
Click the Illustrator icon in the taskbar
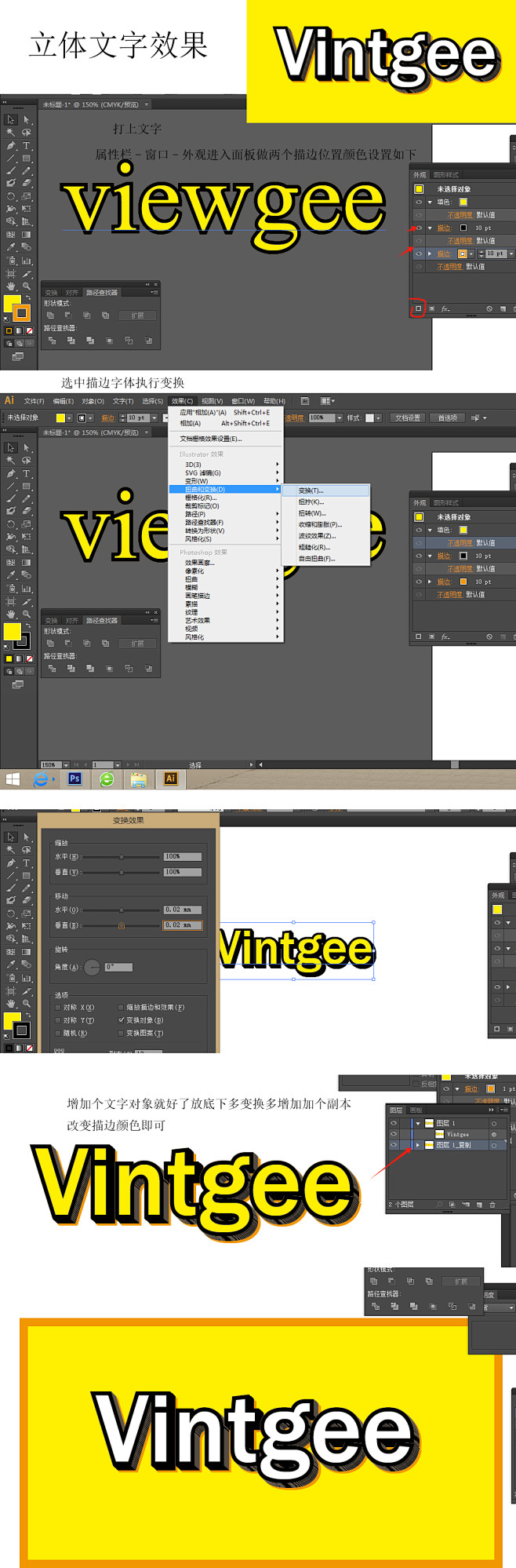coord(170,779)
